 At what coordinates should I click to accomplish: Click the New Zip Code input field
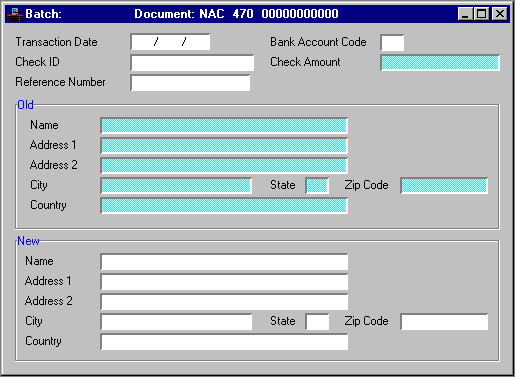444,322
